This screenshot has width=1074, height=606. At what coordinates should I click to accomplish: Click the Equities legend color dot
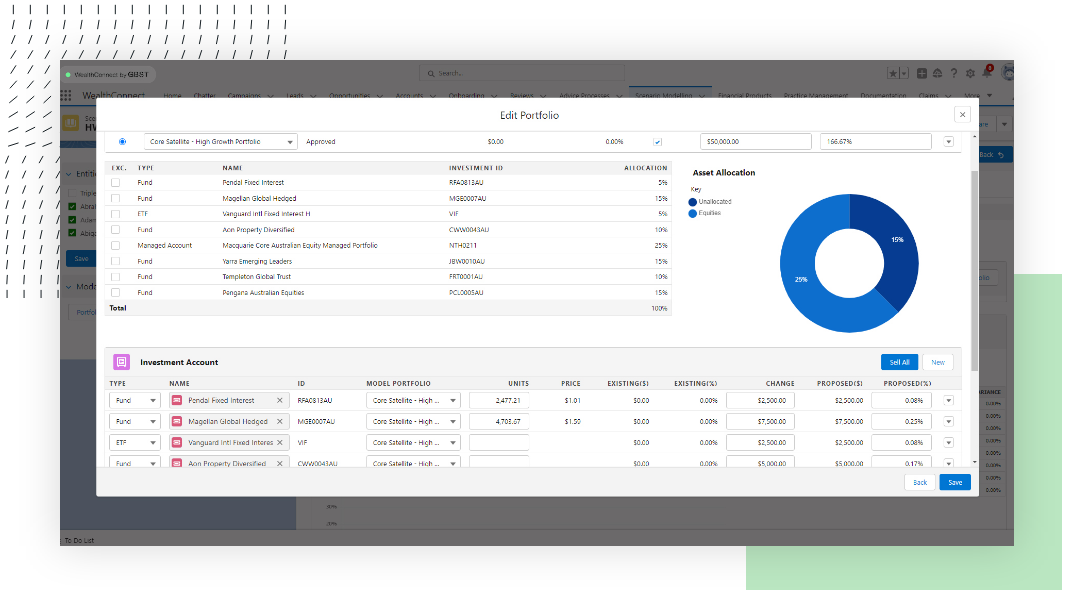tap(692, 214)
